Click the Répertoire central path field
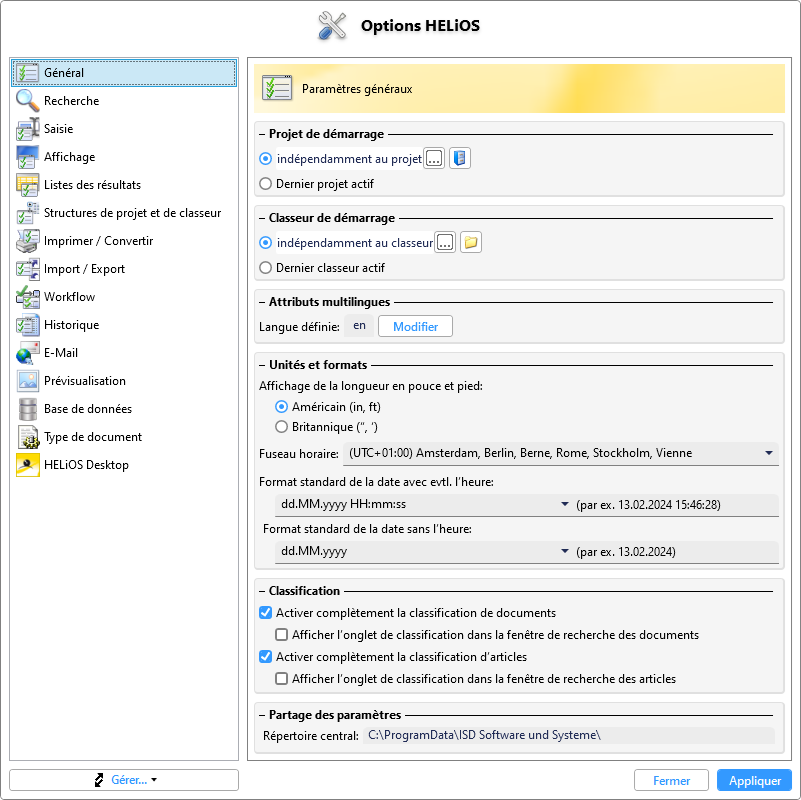Image resolution: width=801 pixels, height=800 pixels. tap(569, 735)
